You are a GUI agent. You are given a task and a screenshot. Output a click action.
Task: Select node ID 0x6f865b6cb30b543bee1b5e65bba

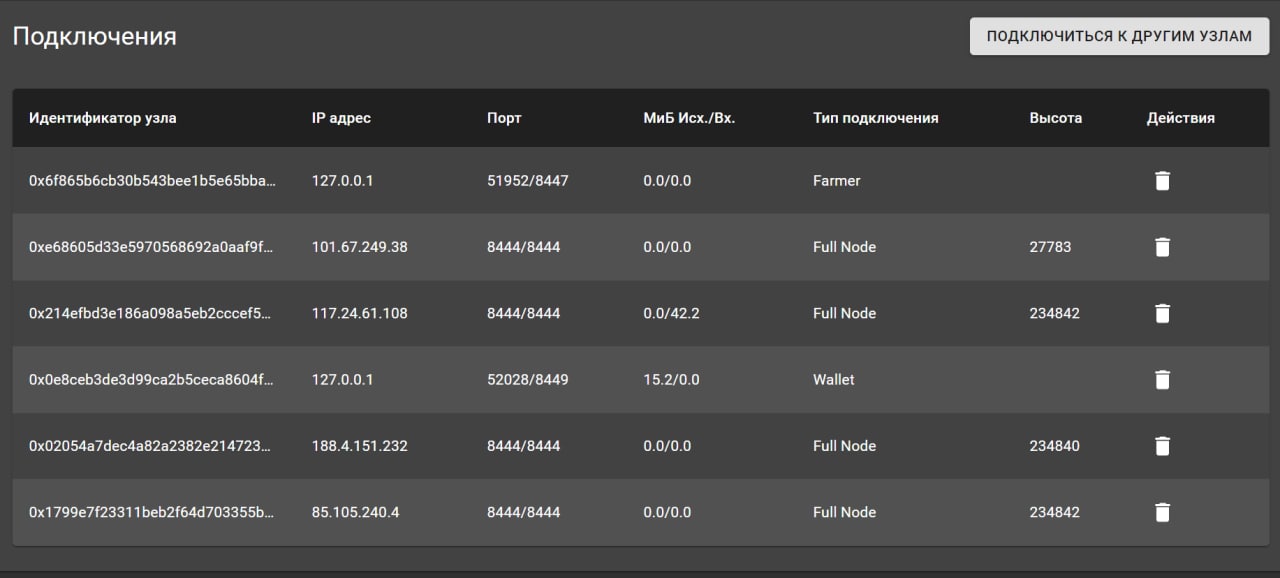[151, 181]
